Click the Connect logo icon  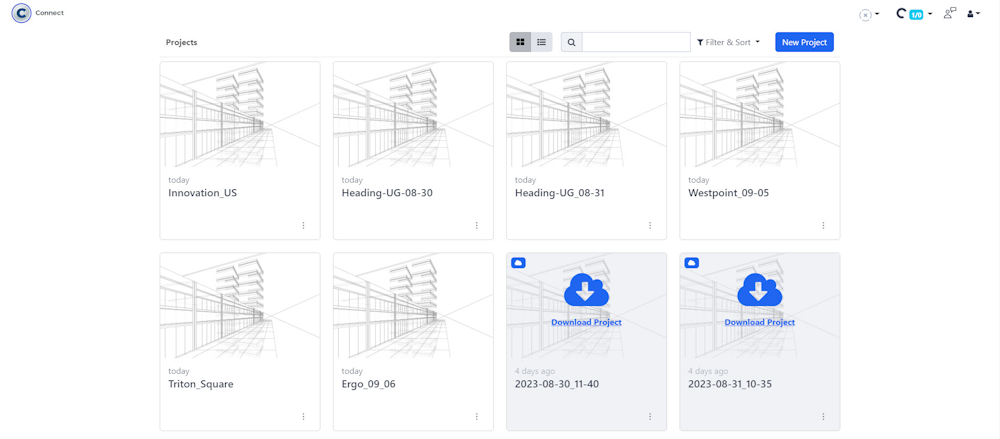click(x=21, y=13)
